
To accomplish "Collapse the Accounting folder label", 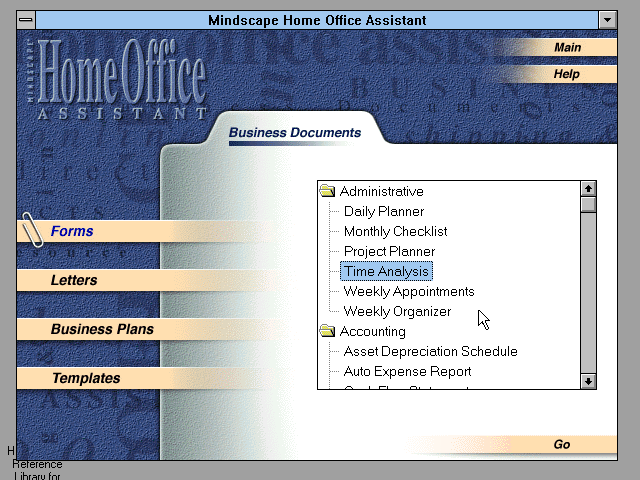I will pyautogui.click(x=372, y=331).
